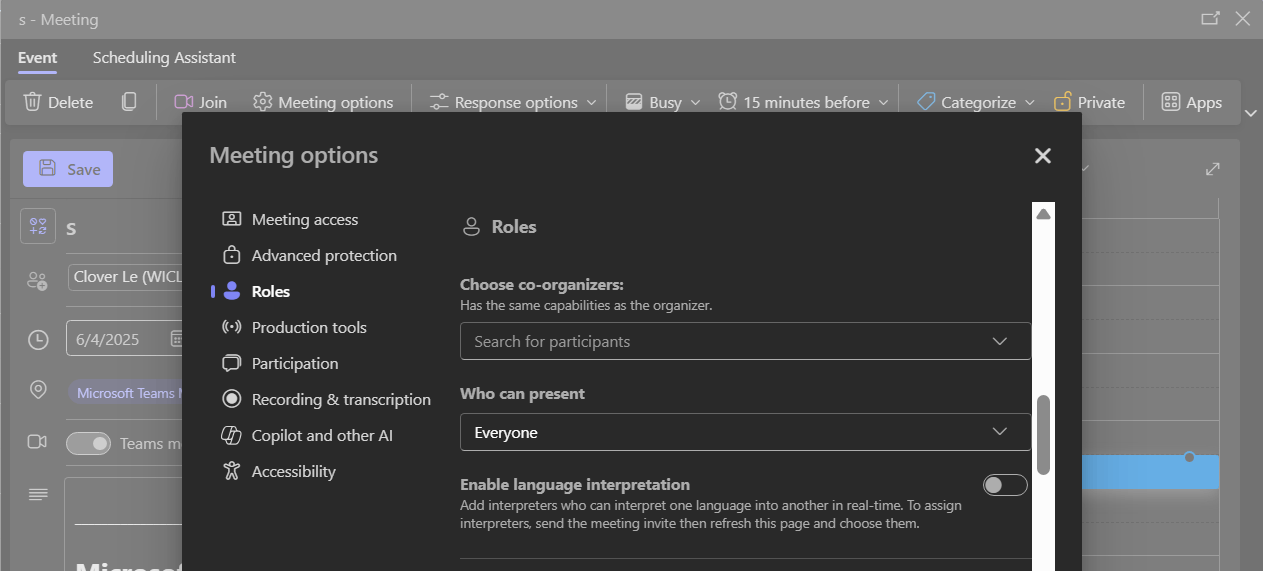Viewport: 1263px width, 571px height.
Task: Click the reminder alarm clock icon
Action: click(x=727, y=102)
